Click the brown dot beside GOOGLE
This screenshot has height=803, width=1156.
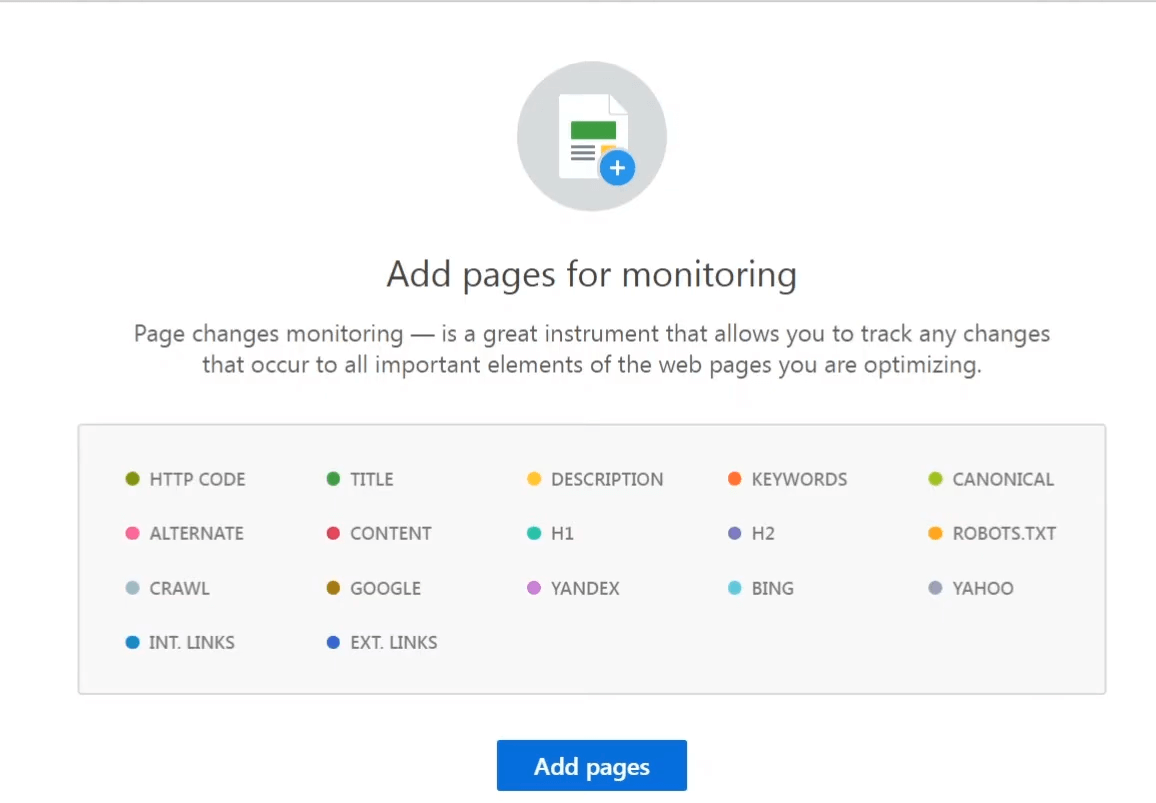click(333, 588)
